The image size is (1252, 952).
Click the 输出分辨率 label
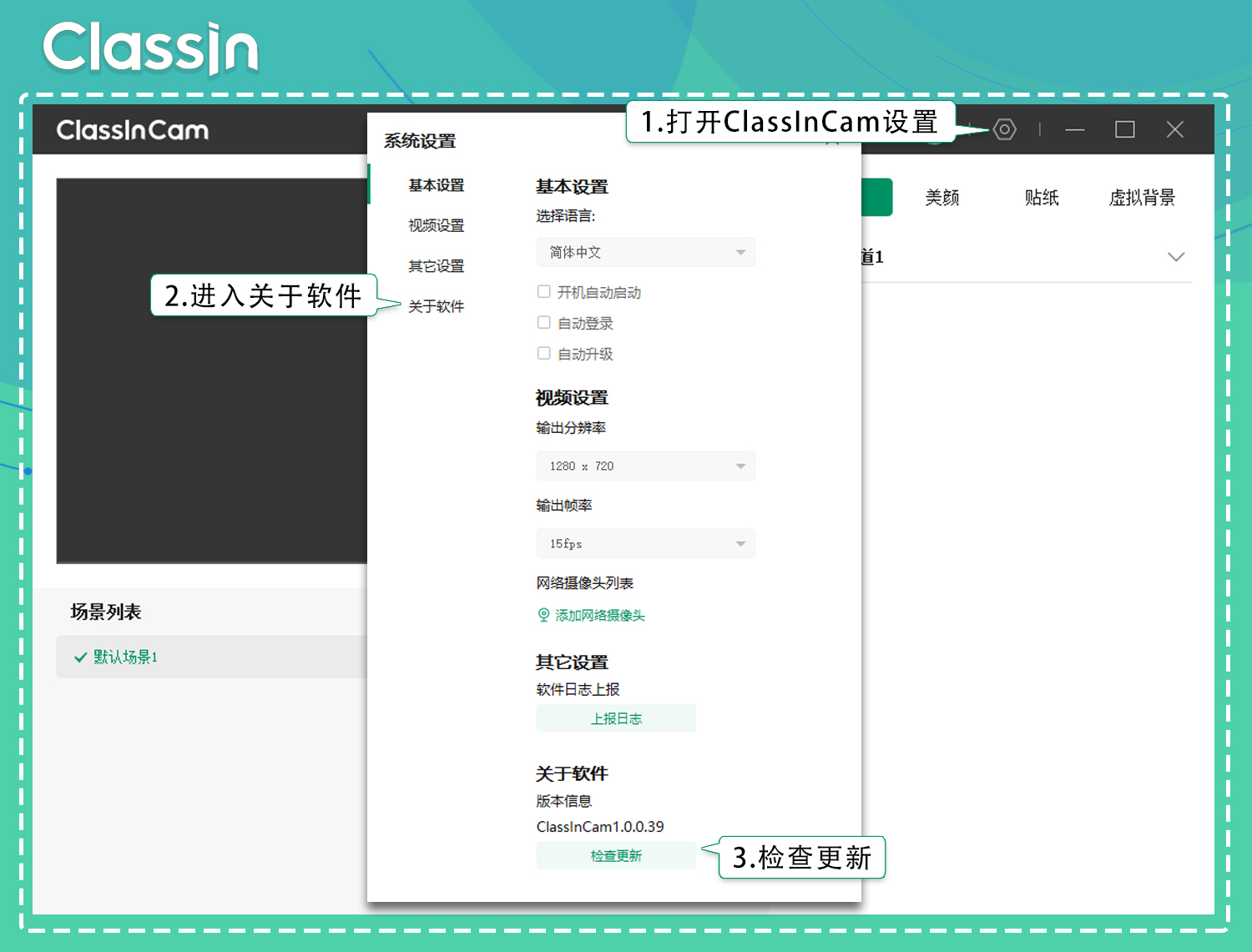coord(571,427)
